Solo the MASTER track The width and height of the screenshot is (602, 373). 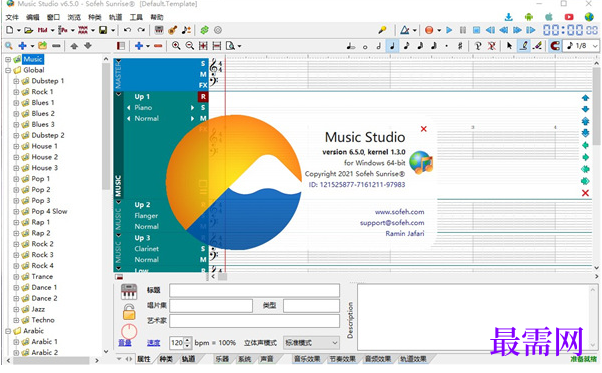pyautogui.click(x=203, y=64)
